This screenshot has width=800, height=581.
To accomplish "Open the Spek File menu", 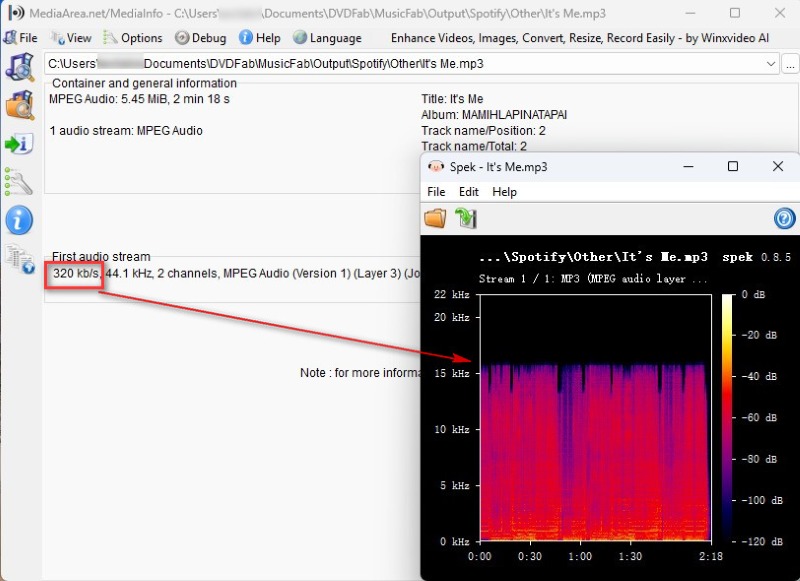I will click(x=436, y=192).
